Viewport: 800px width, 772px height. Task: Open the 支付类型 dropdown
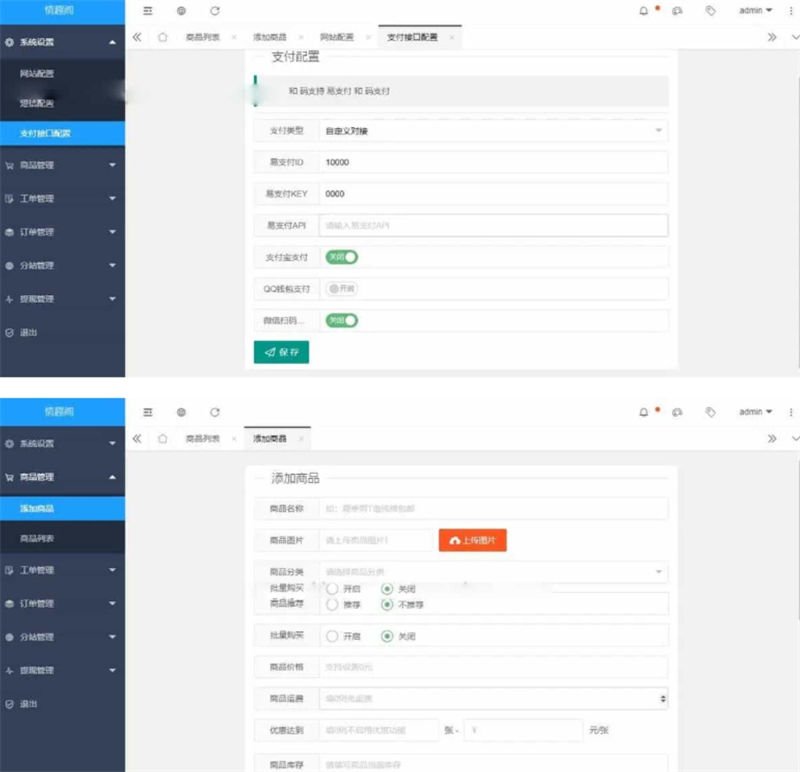coord(493,131)
